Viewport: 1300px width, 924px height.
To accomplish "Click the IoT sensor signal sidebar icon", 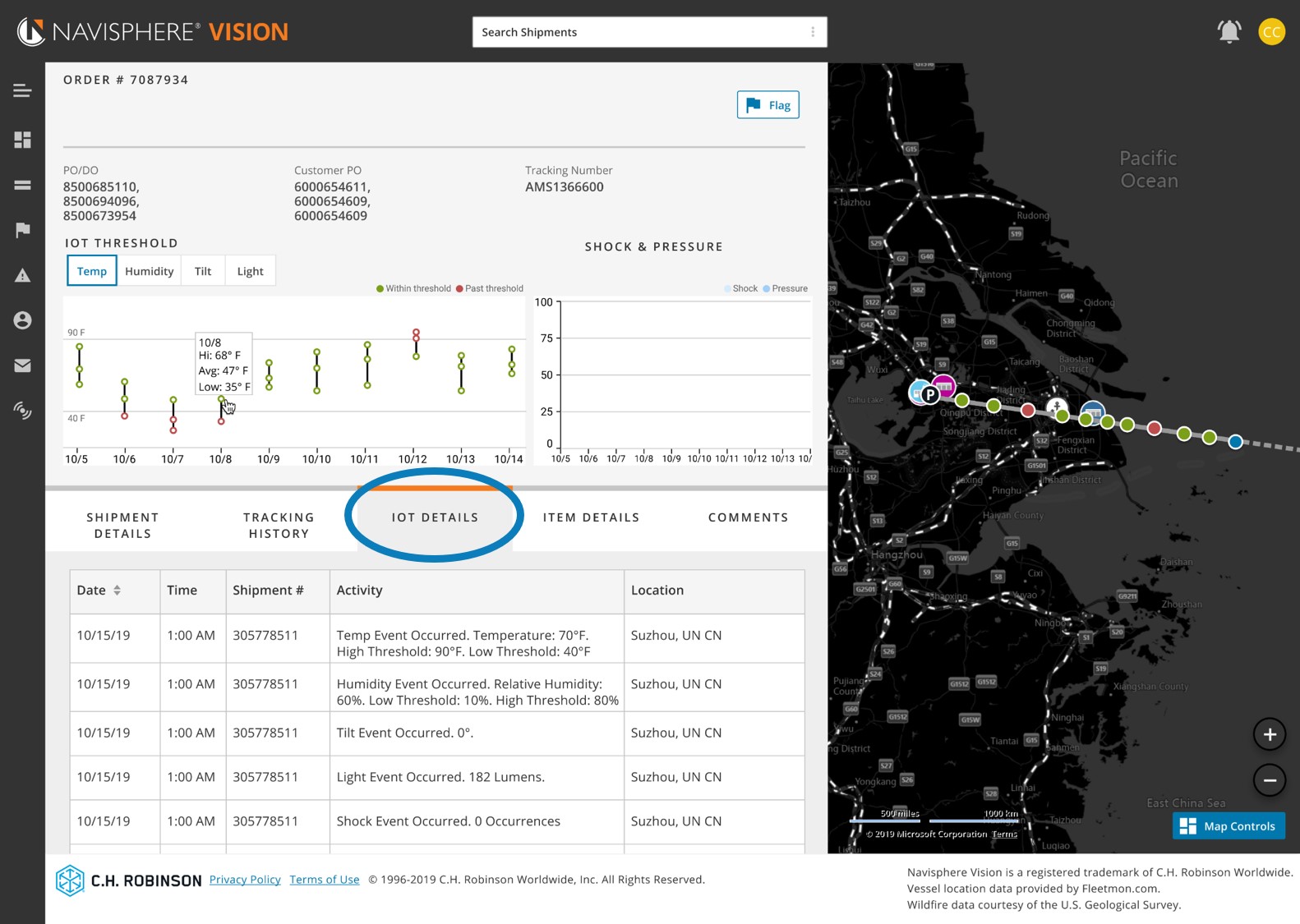I will [x=22, y=410].
